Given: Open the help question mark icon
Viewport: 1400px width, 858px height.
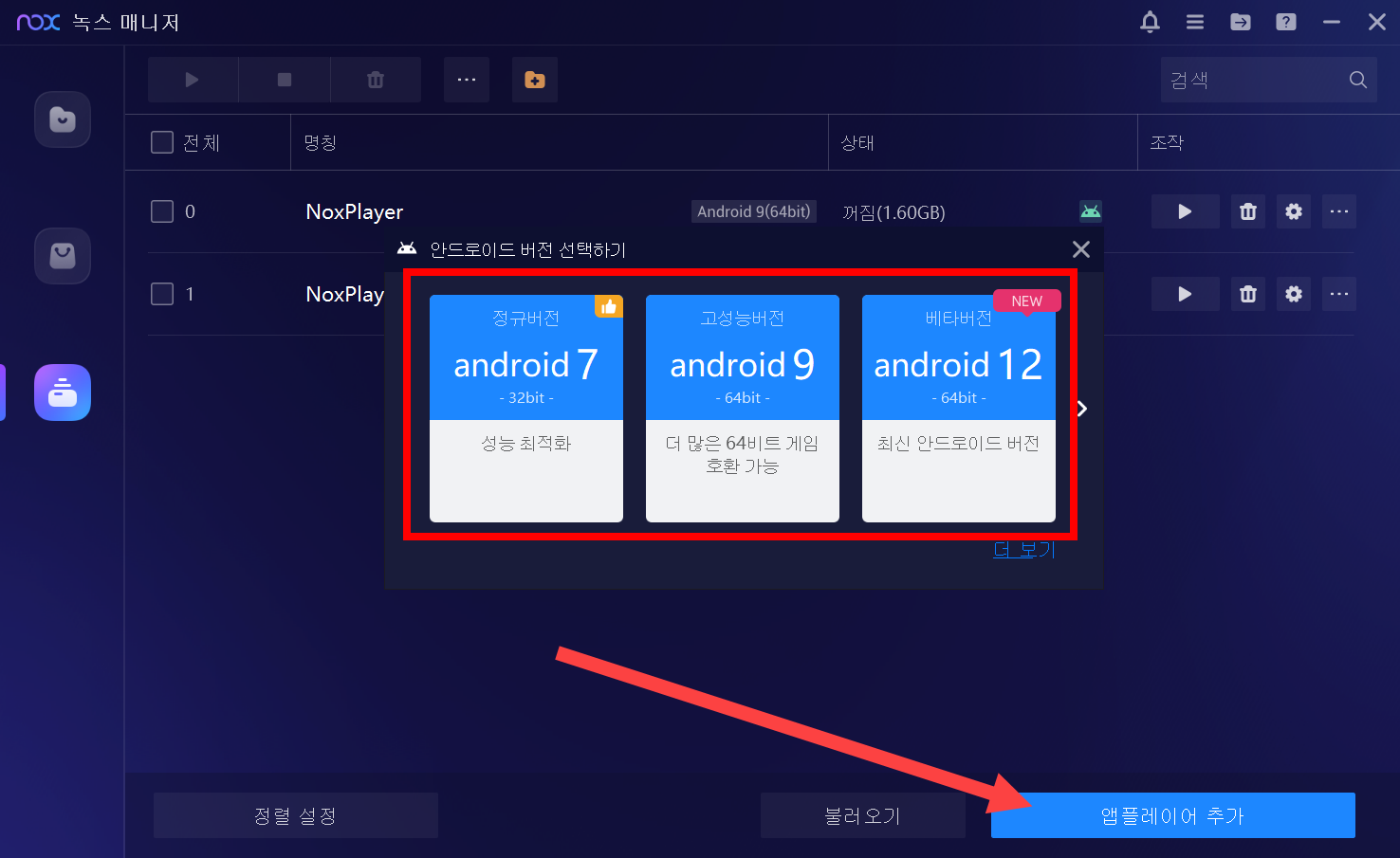Looking at the screenshot, I should [1286, 22].
